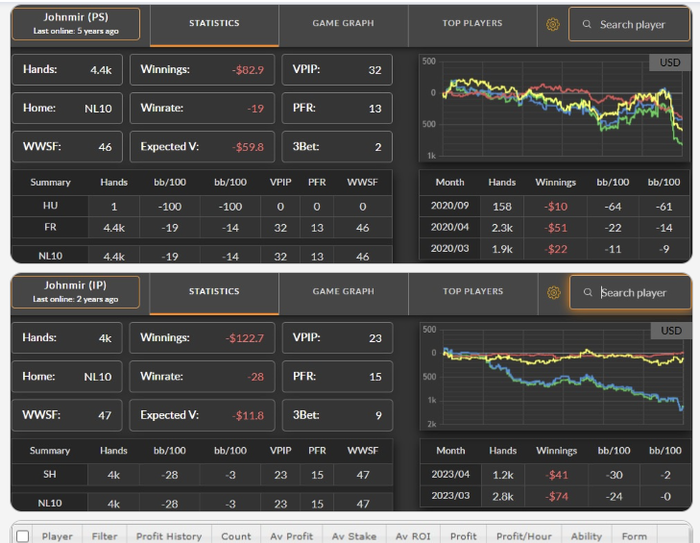
Task: Click VPIP 32 stat box
Action: click(337, 70)
